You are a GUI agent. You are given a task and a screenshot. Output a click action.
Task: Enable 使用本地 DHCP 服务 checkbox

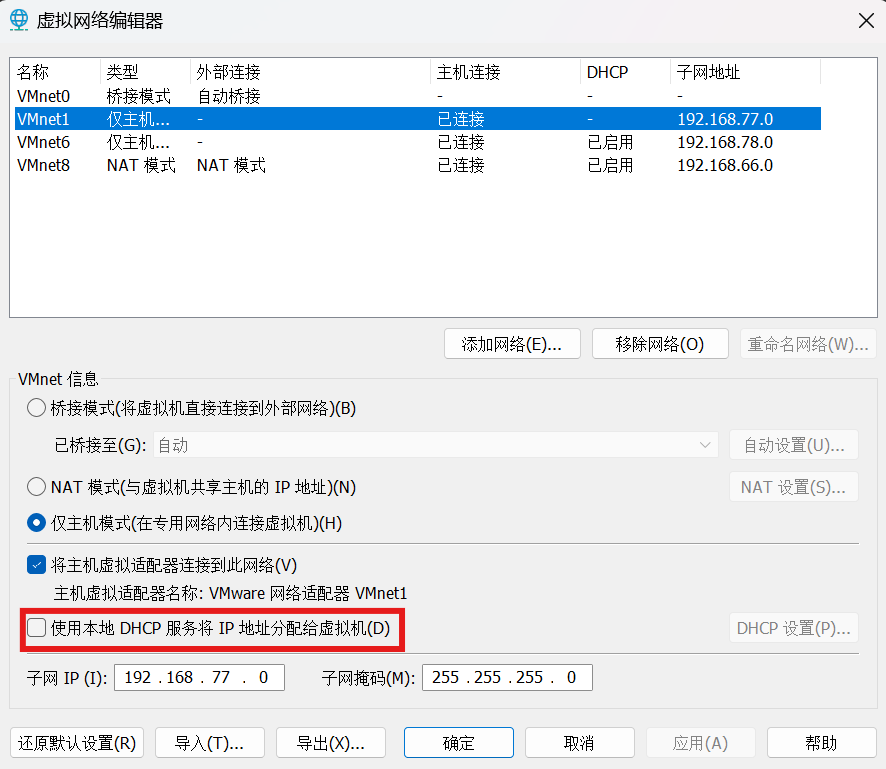click(37, 628)
